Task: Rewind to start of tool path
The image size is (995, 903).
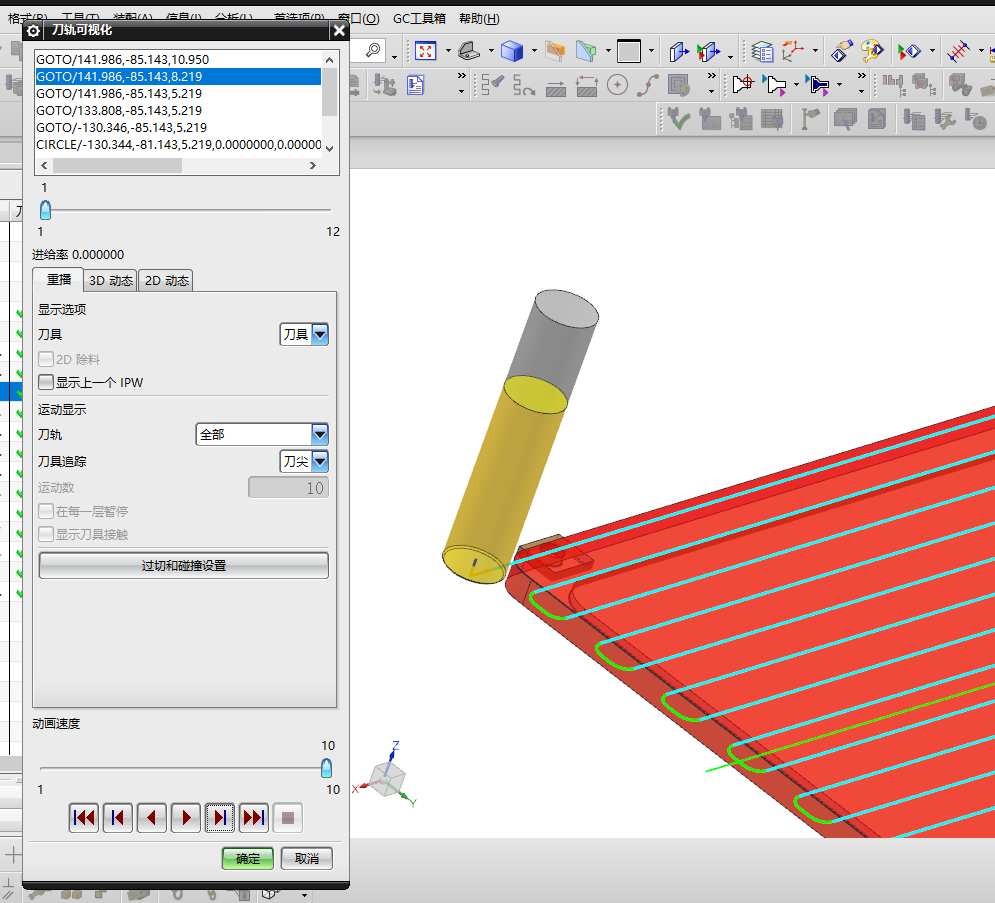Action: click(84, 817)
